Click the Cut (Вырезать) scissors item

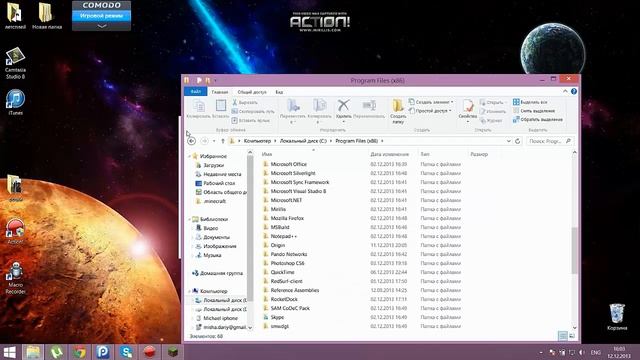point(245,102)
